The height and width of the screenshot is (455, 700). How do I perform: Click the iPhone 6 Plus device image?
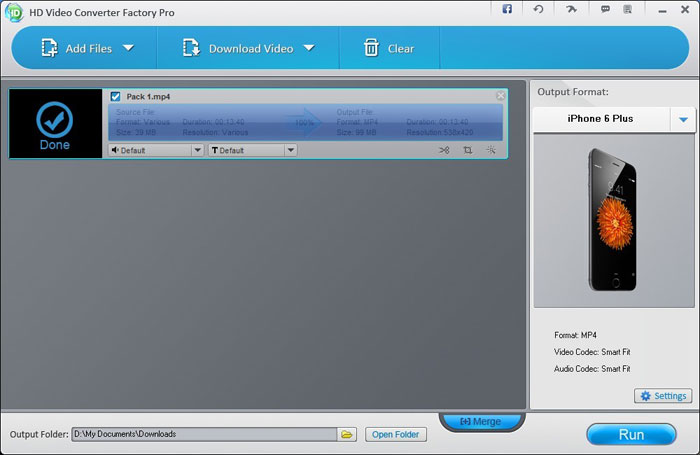(x=614, y=220)
